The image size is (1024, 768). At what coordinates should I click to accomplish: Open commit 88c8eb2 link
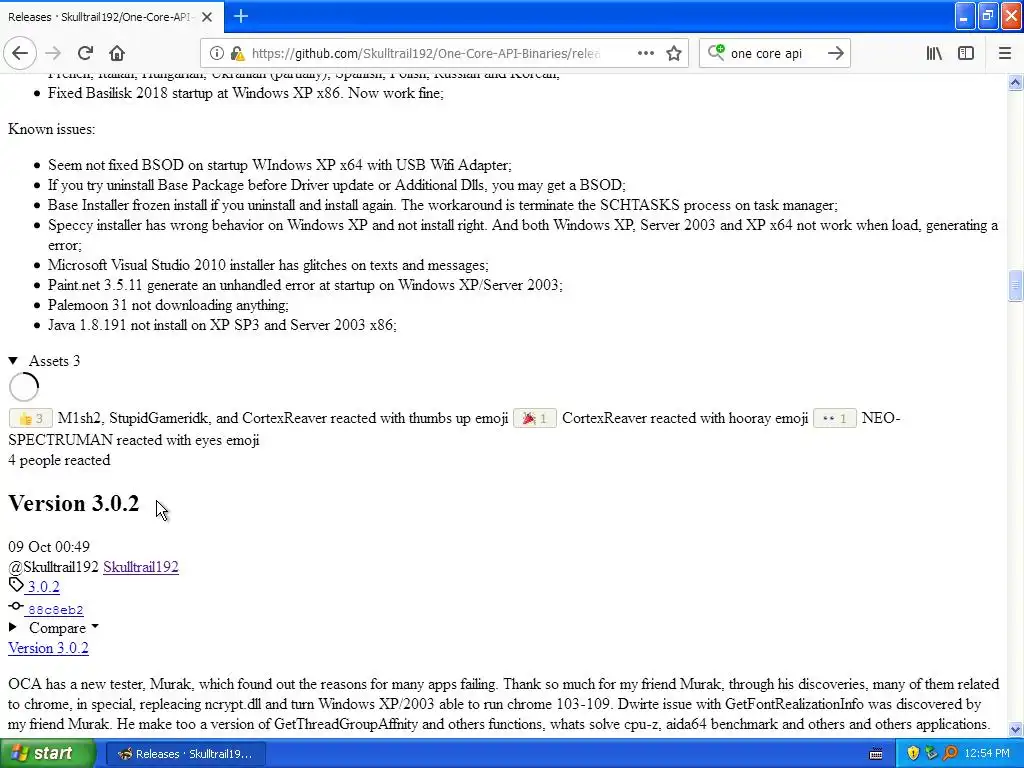pyautogui.click(x=56, y=610)
